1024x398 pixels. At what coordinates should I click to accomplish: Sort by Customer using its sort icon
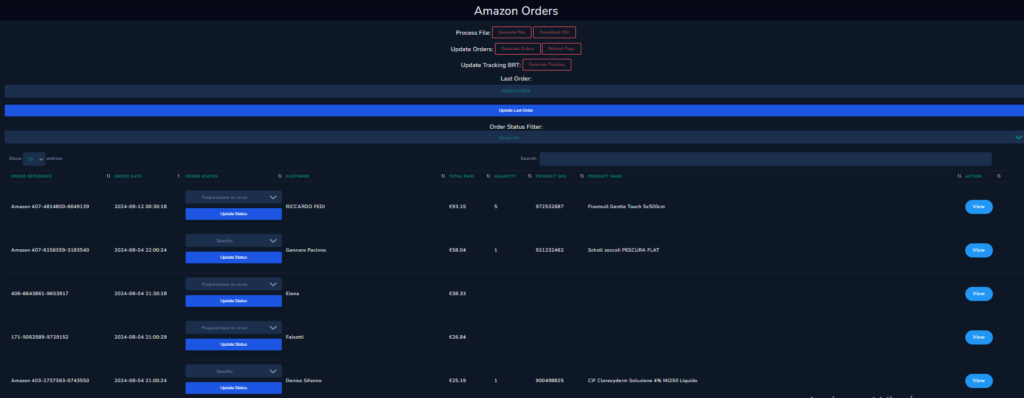(x=443, y=176)
